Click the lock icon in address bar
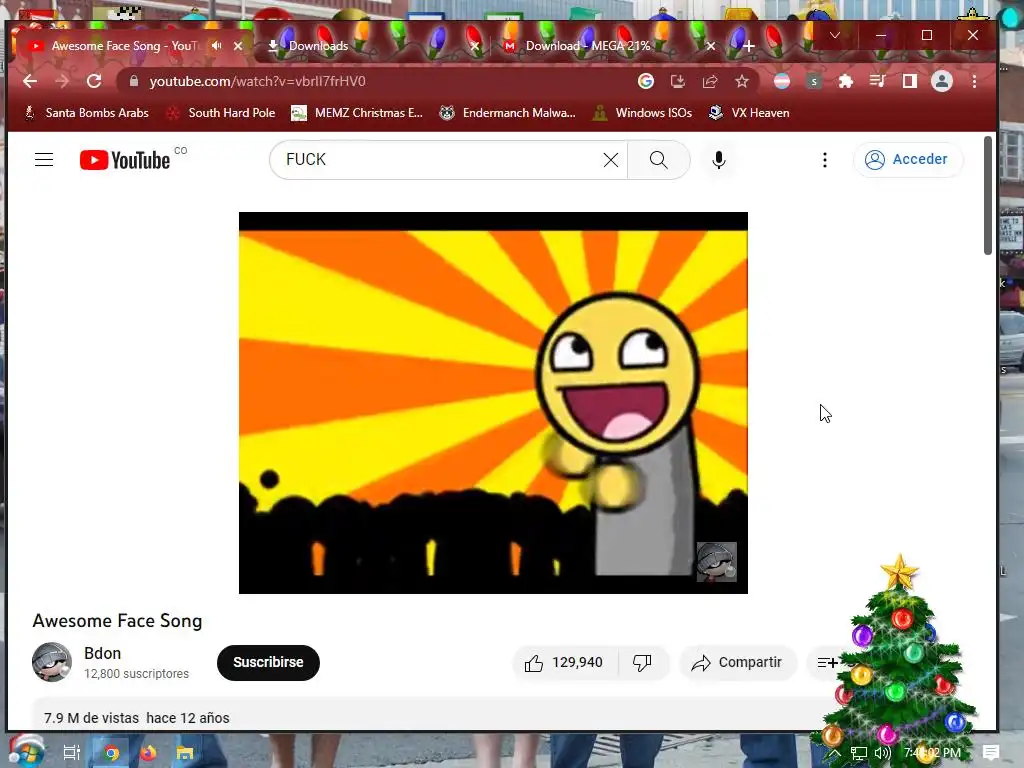Viewport: 1024px width, 768px height. 134,81
